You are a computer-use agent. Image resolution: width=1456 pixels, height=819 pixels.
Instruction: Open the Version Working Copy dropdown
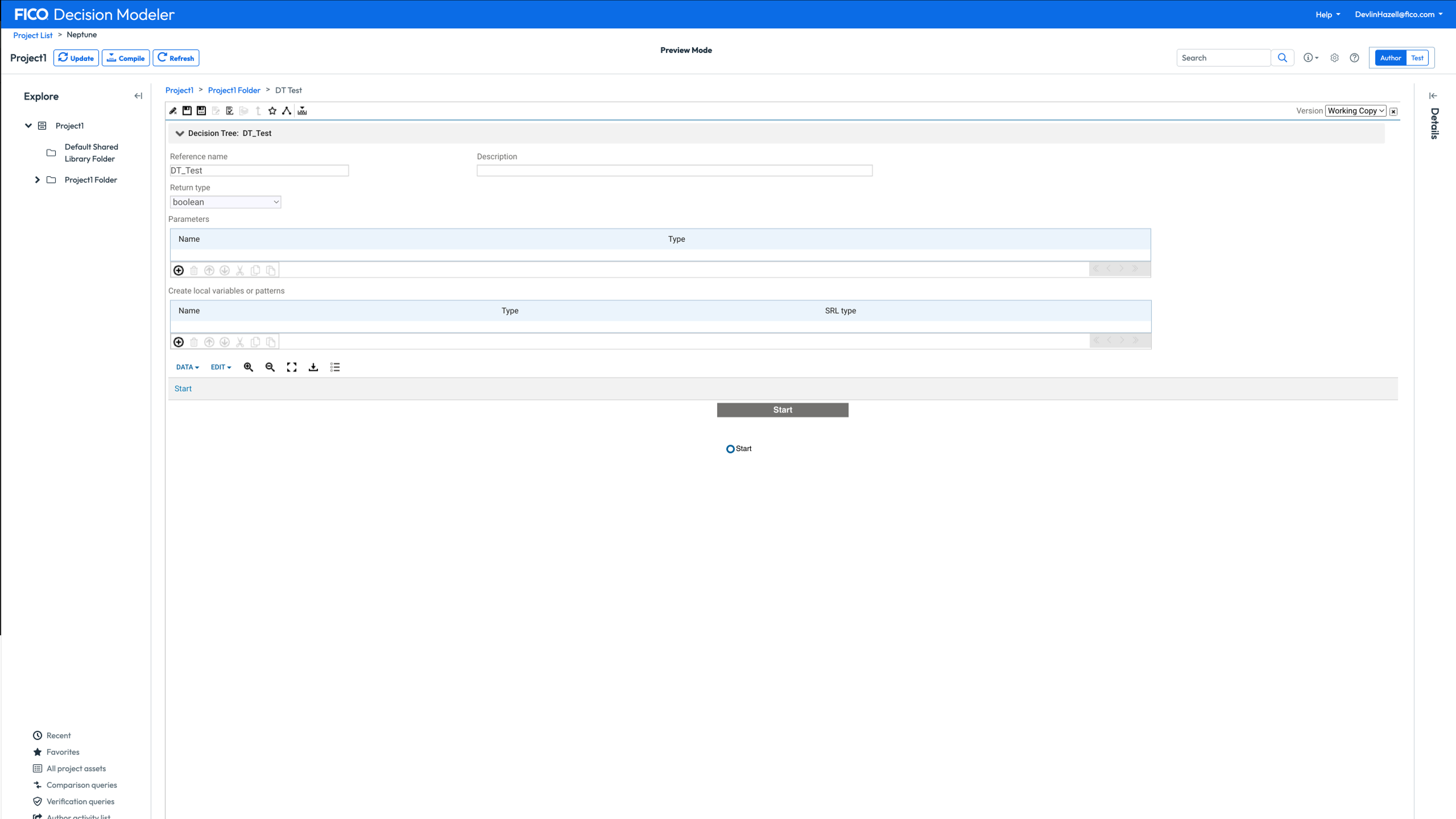click(x=1356, y=111)
